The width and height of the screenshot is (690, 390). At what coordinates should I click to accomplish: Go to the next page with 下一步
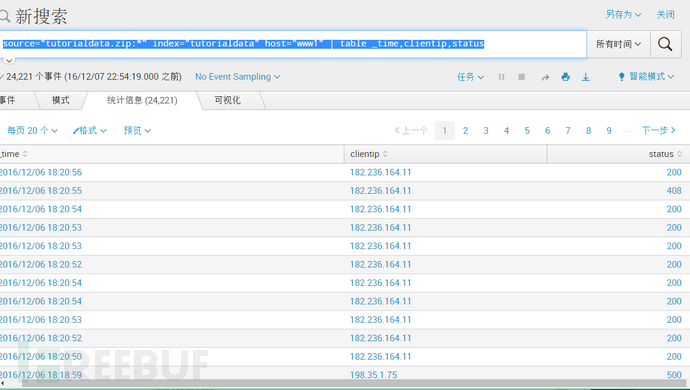(658, 130)
